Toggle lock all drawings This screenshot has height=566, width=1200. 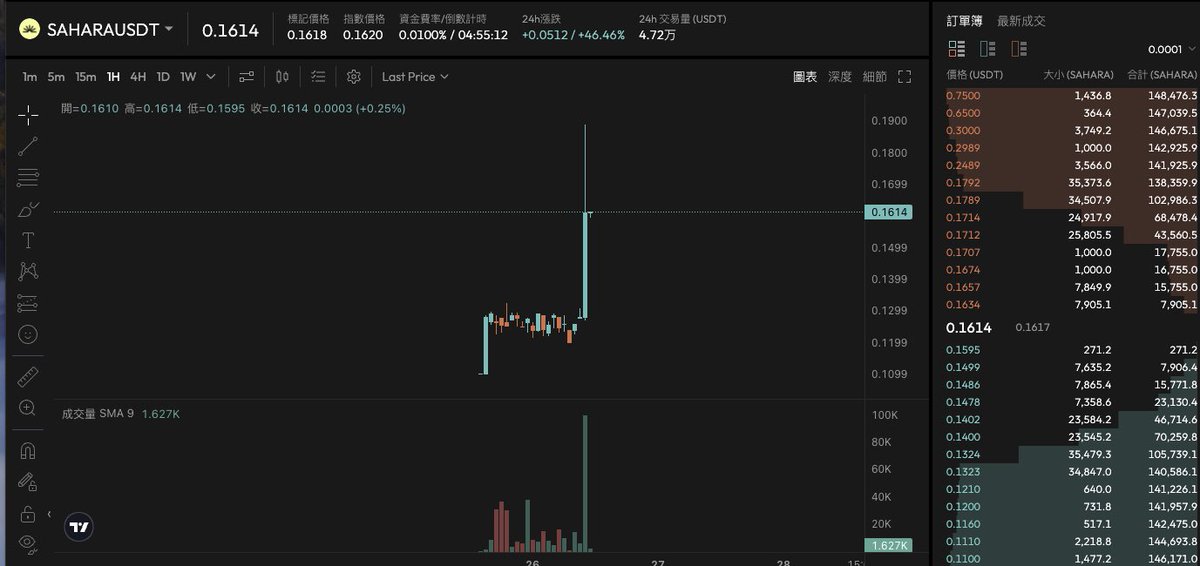(28, 513)
